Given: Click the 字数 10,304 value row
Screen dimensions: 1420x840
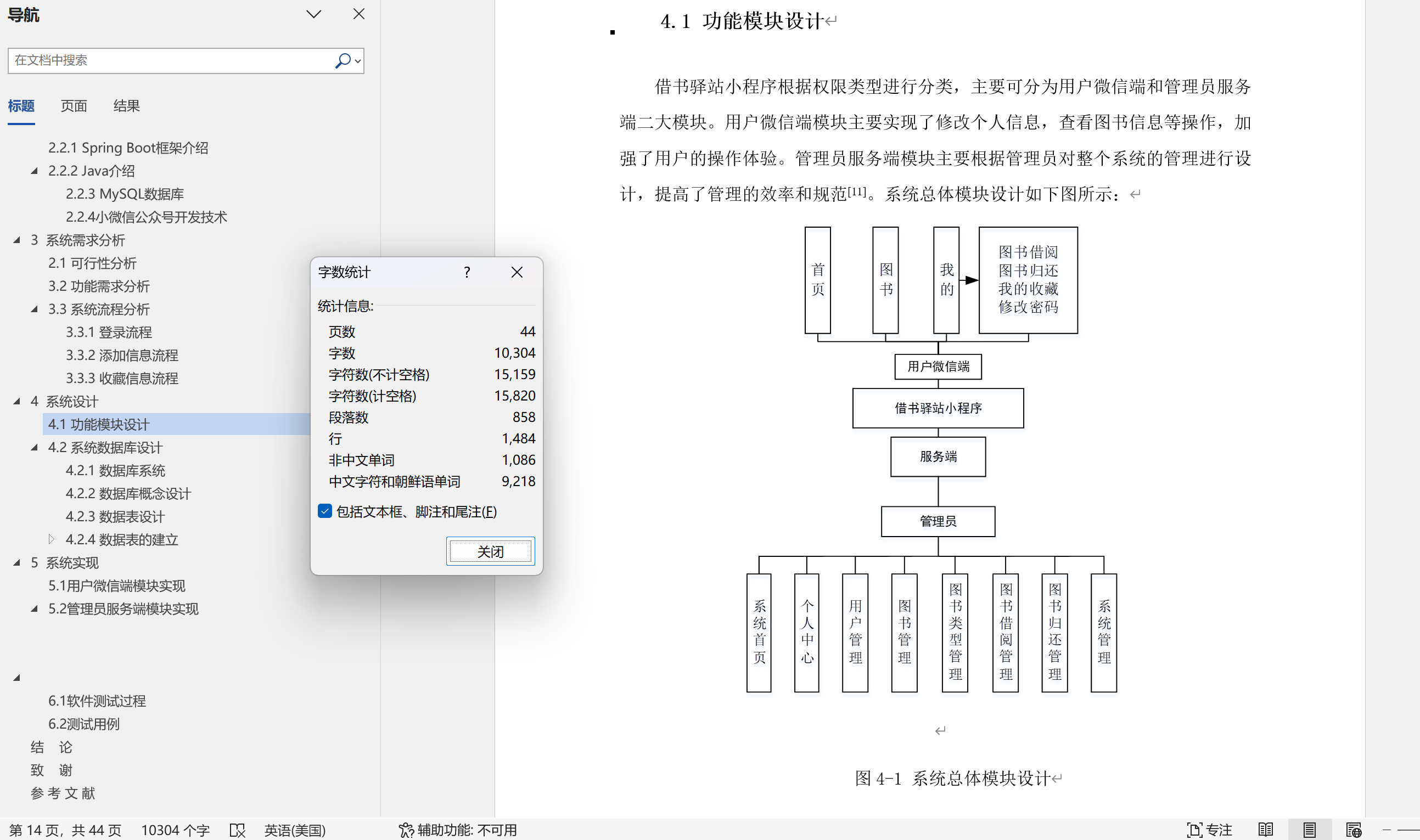Looking at the screenshot, I should 432,353.
